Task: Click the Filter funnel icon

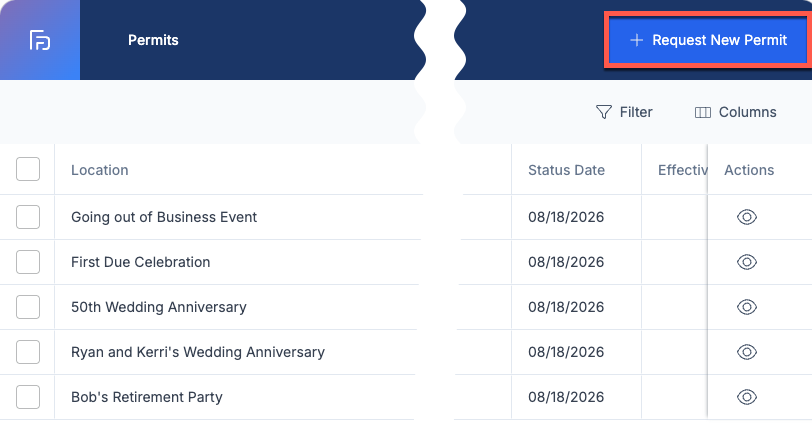Action: coord(603,112)
